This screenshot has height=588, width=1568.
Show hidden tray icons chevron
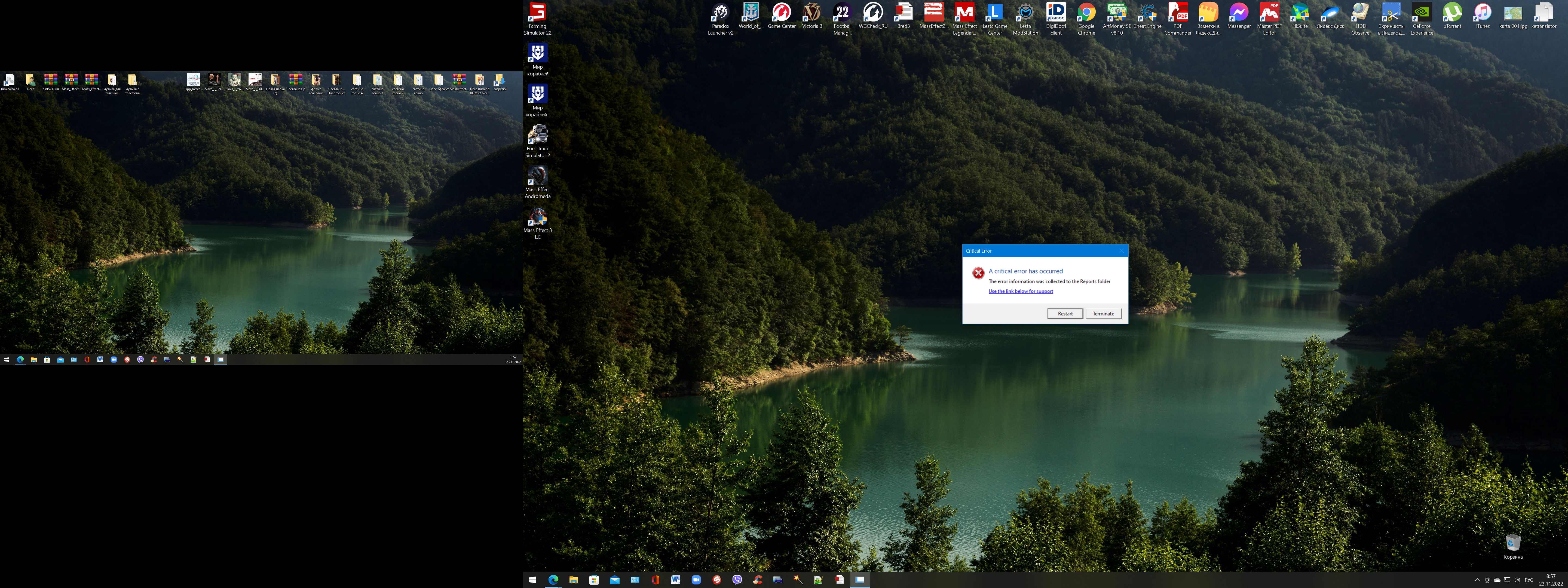click(1477, 580)
